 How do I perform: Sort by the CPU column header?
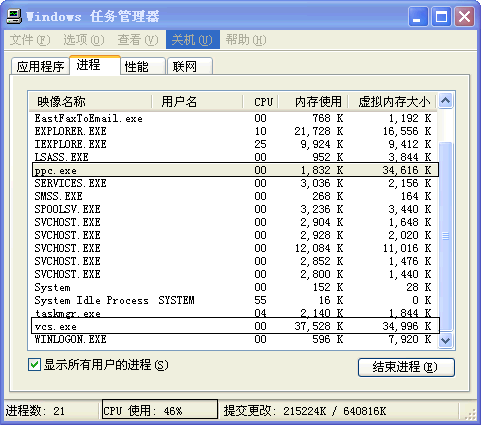tap(260, 102)
